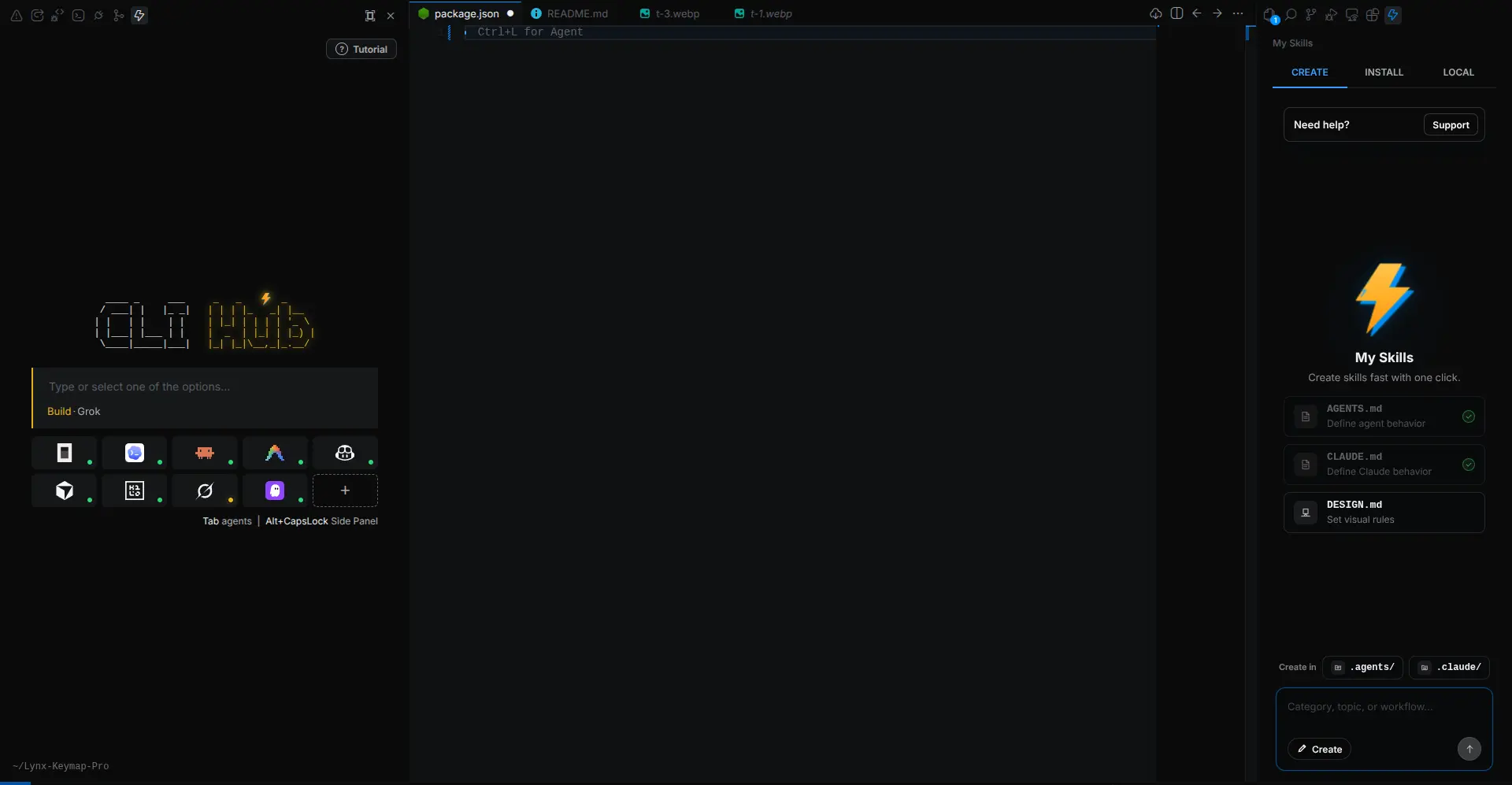The image size is (1512, 785).
Task: Open the Tutorial button
Action: coord(361,49)
